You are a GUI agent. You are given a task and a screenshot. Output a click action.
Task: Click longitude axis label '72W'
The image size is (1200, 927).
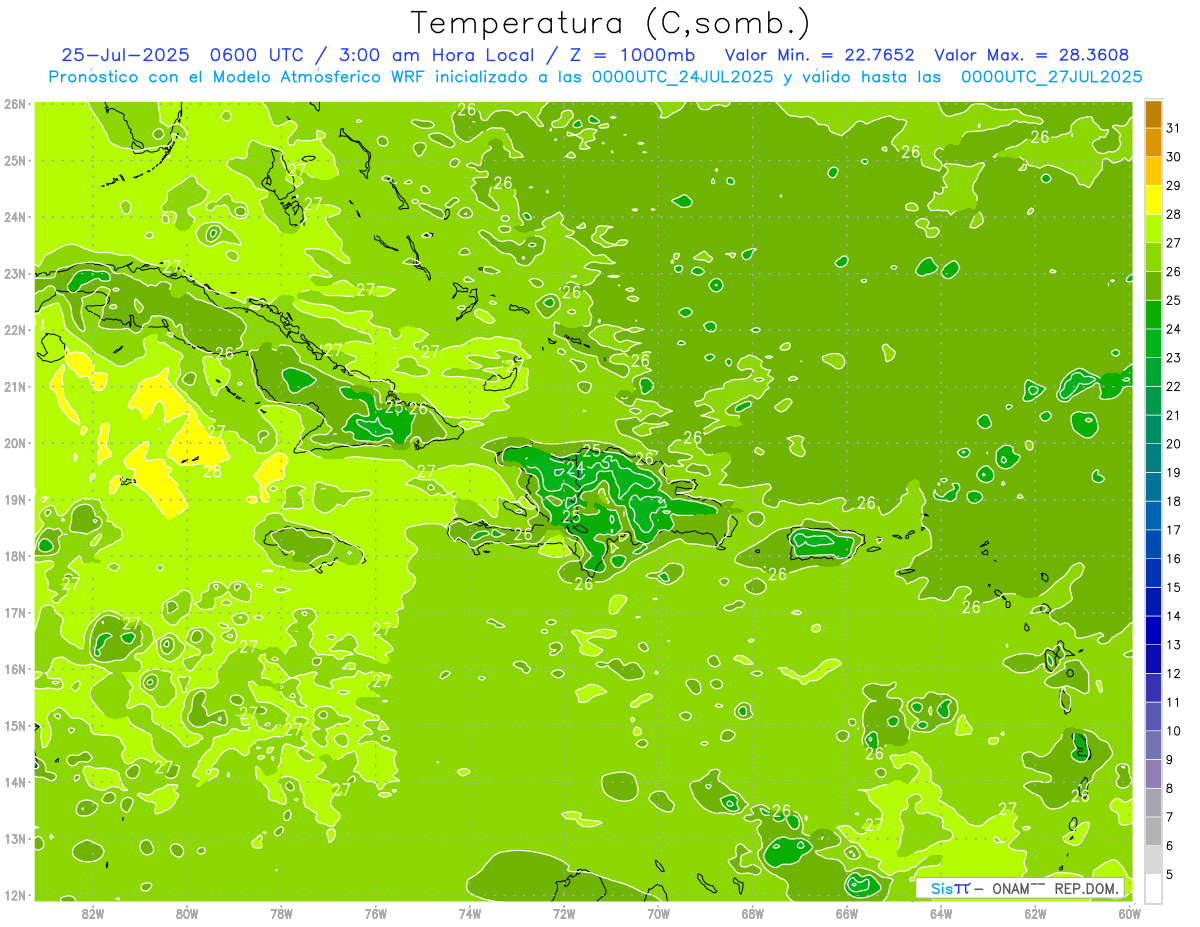coord(564,913)
